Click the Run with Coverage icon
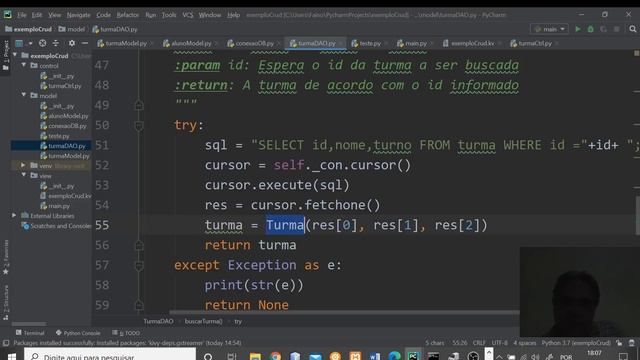The height and width of the screenshot is (360, 640). pos(603,29)
